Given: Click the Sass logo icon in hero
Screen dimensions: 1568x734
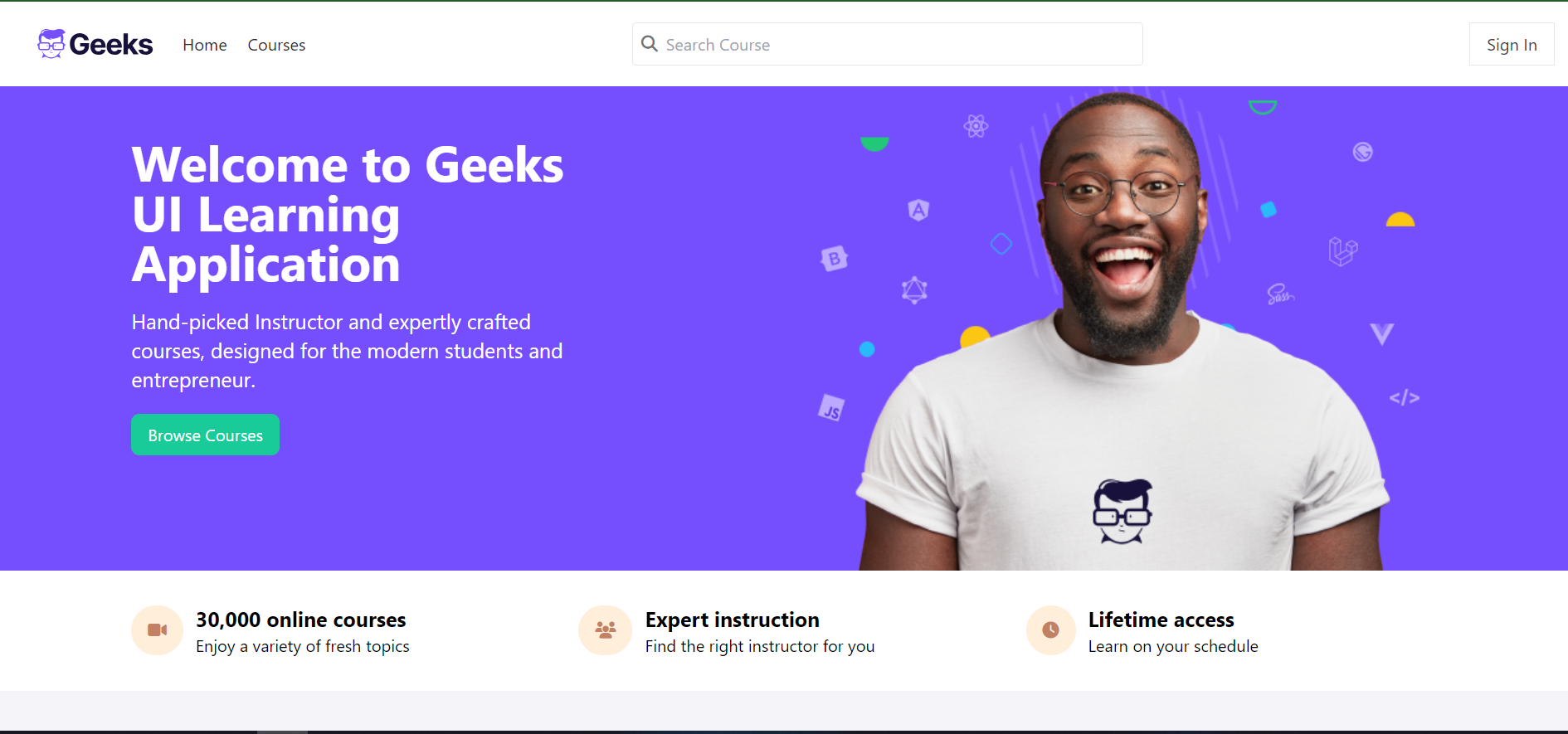Looking at the screenshot, I should tap(1280, 294).
